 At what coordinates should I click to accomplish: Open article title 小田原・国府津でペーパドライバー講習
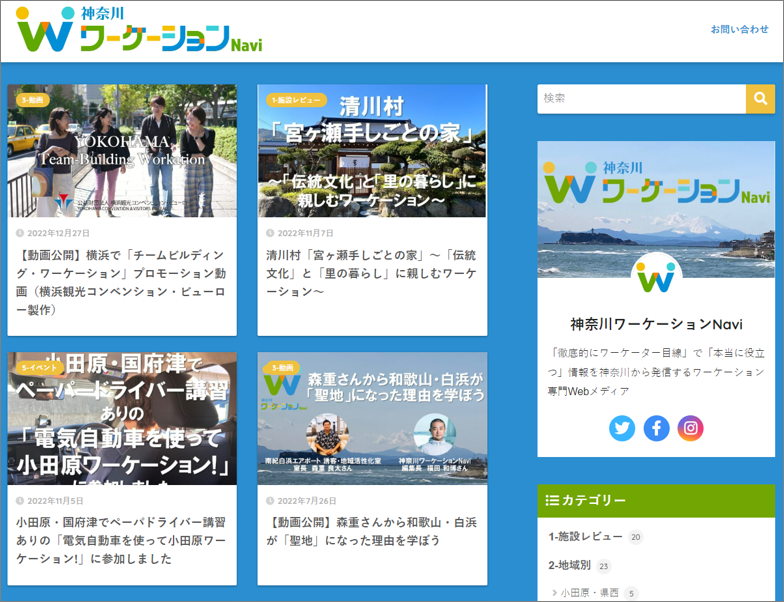point(121,540)
